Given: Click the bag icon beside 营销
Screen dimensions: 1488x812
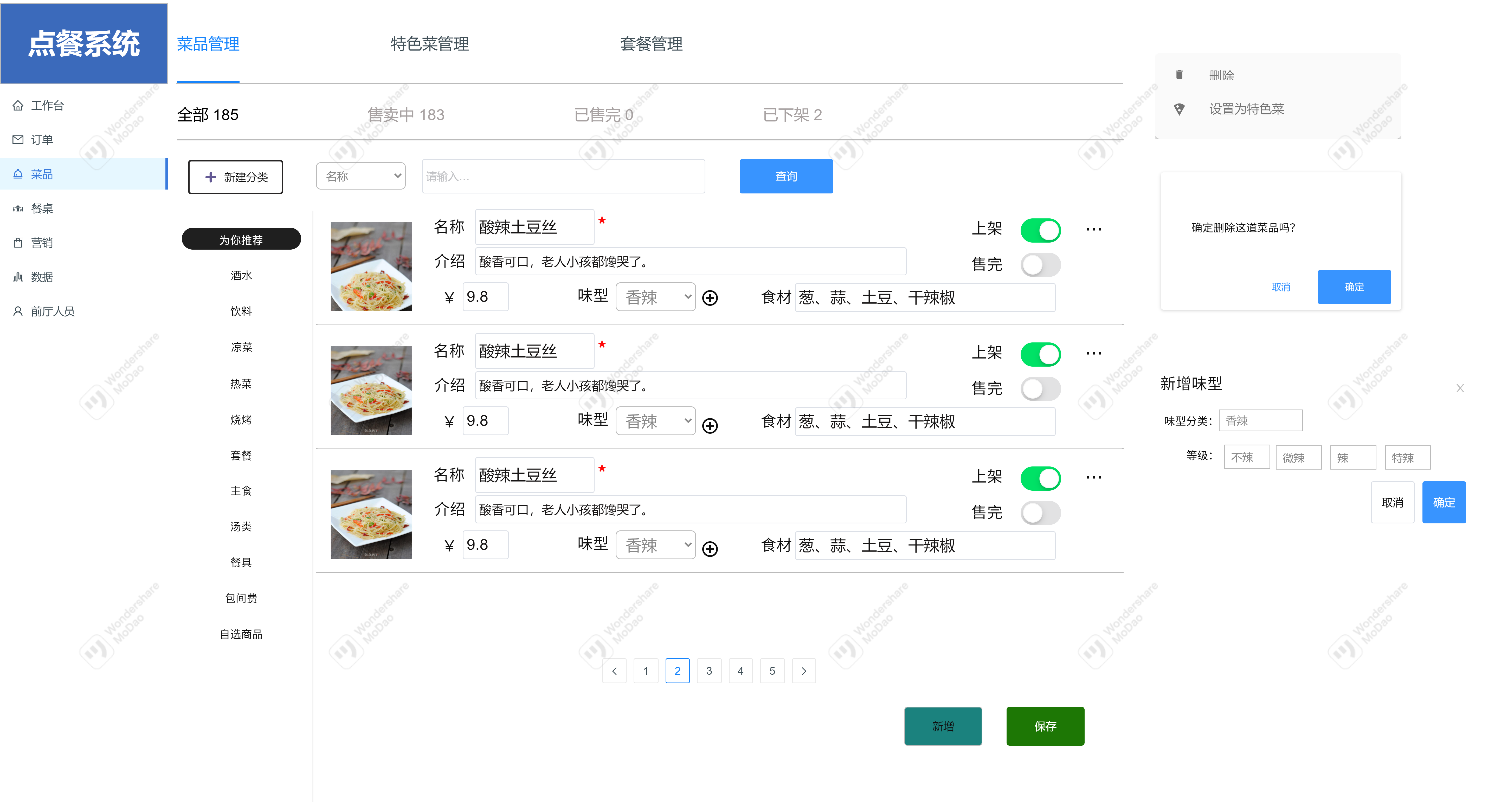Looking at the screenshot, I should (x=18, y=243).
